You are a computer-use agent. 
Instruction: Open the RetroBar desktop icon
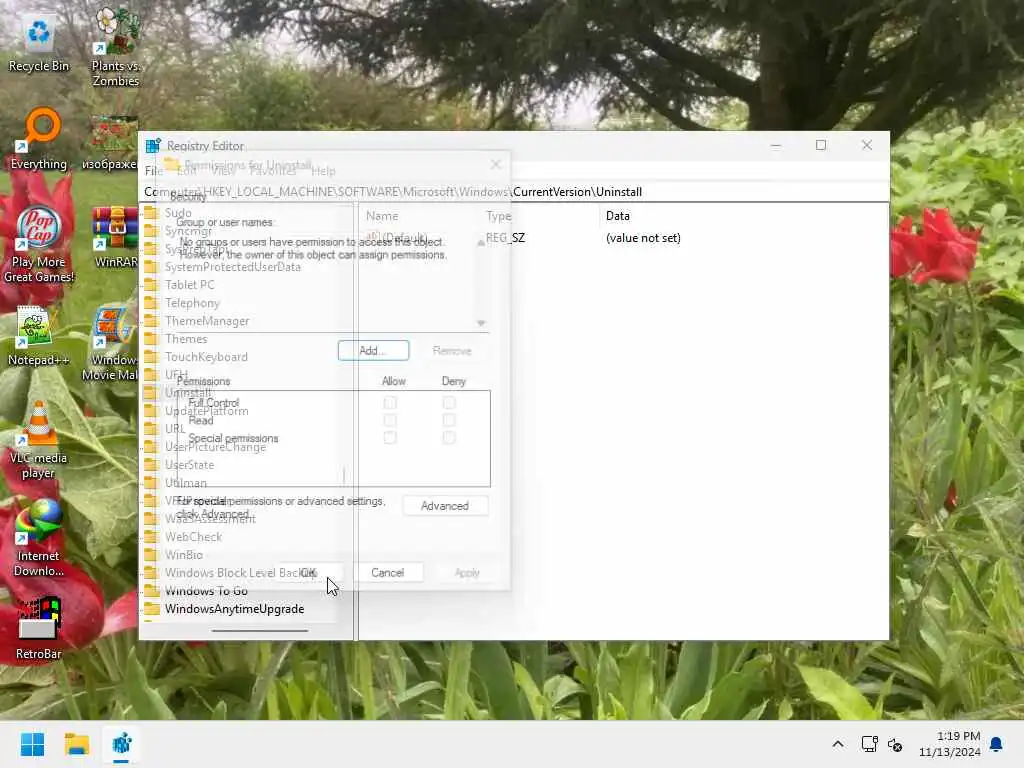pos(39,628)
